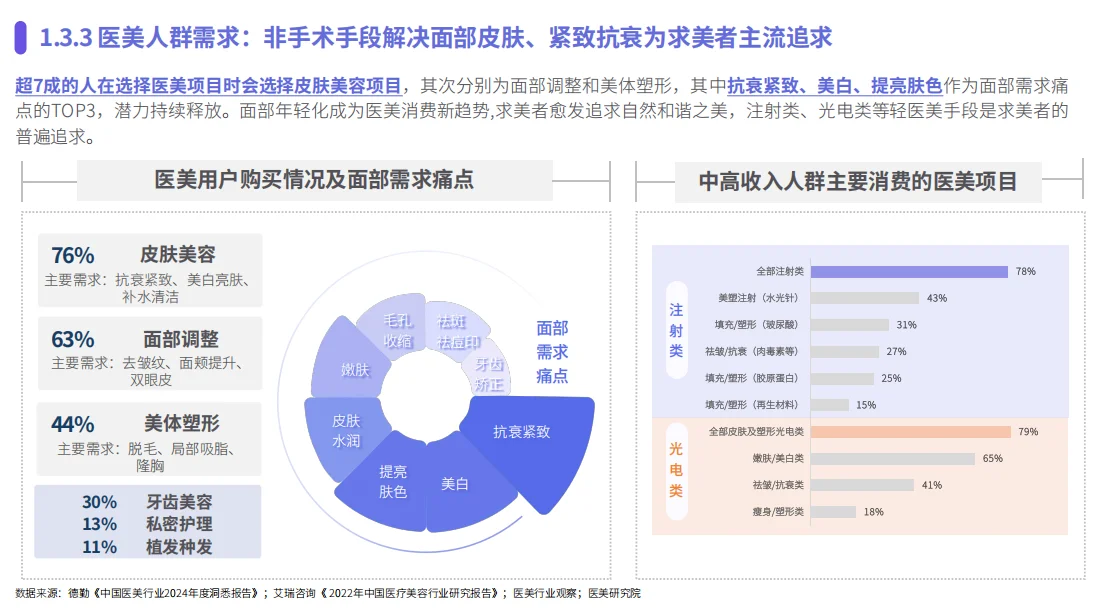The image size is (1103, 610).
Task: Click the 瘦身/塑形类 row label
Action: tap(778, 511)
